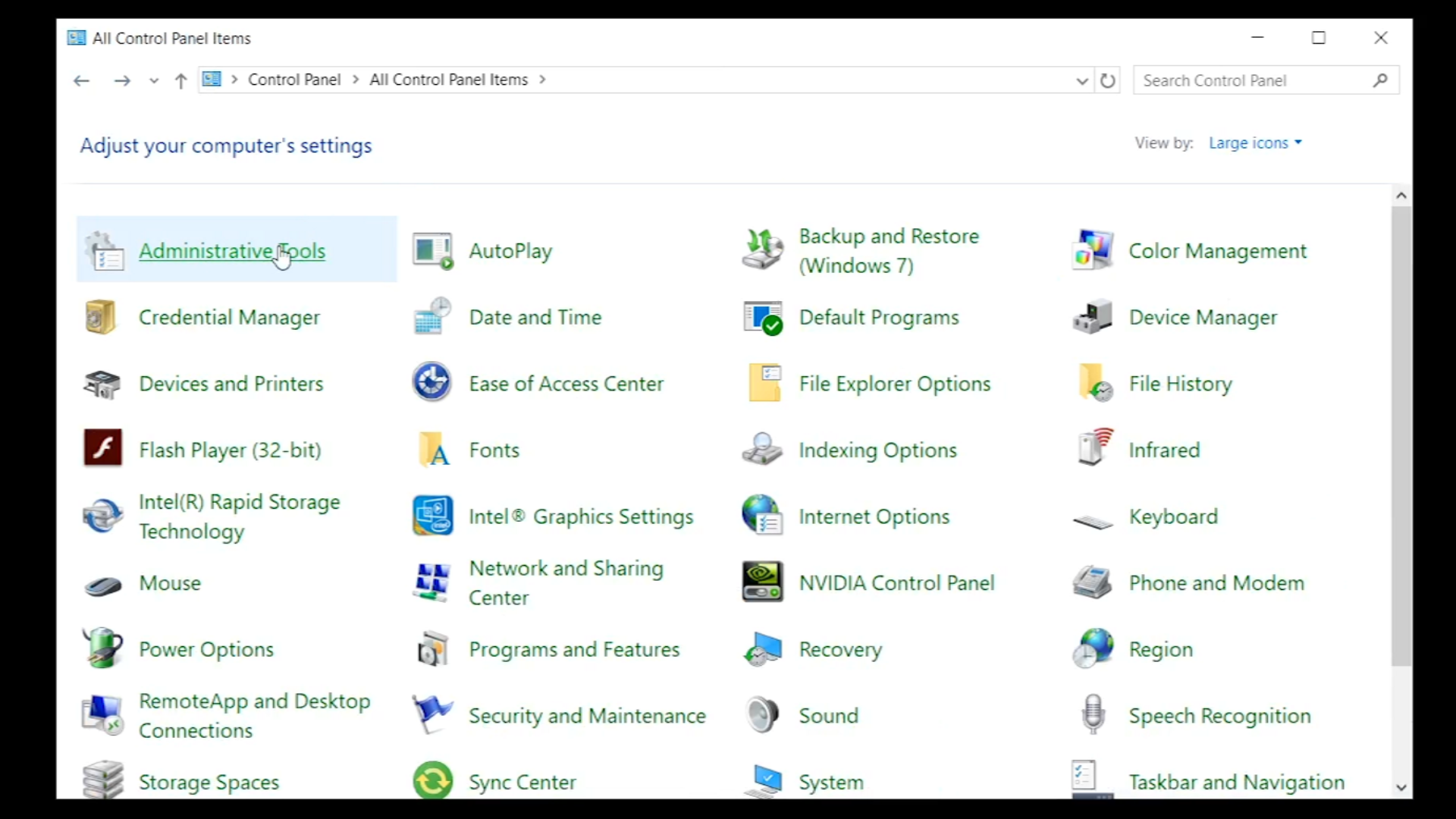Open the recent locations dropdown arrow
The width and height of the screenshot is (1456, 819).
(154, 80)
